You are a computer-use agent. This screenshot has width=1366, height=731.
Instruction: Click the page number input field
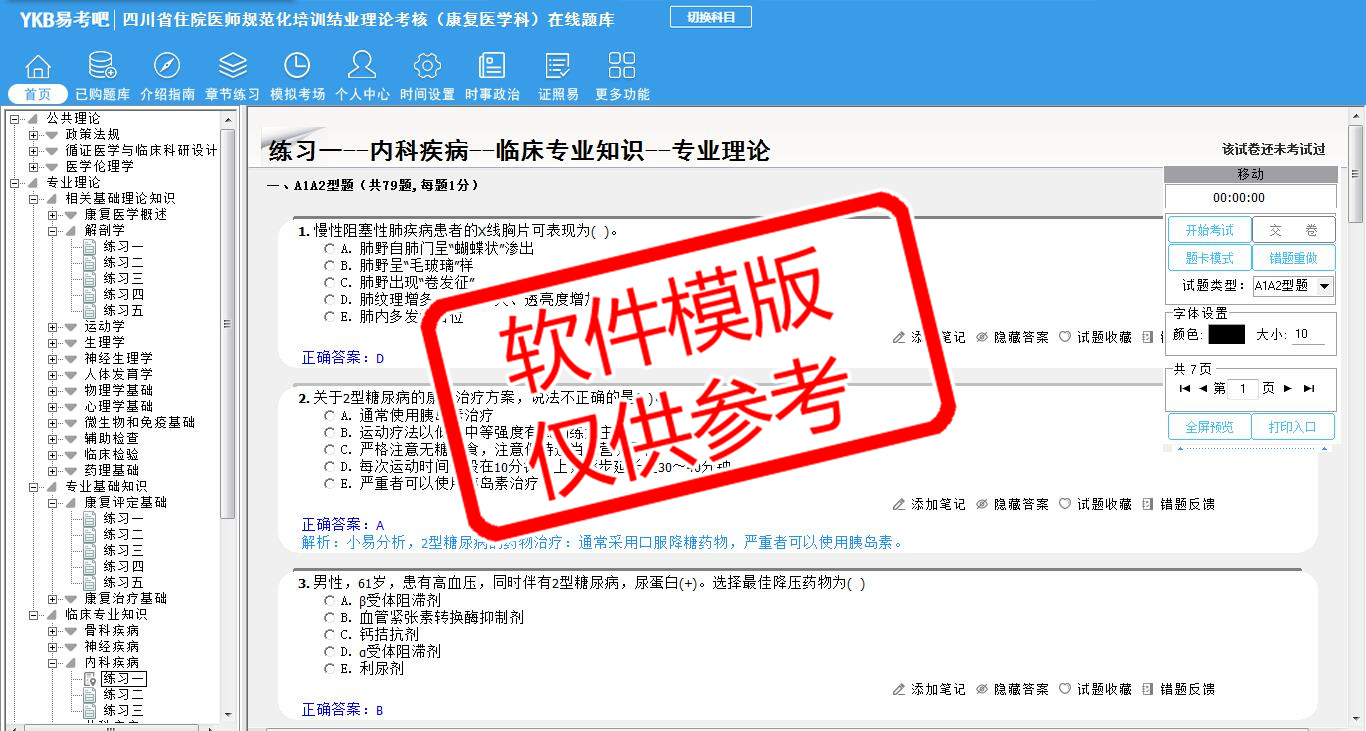coord(1243,389)
